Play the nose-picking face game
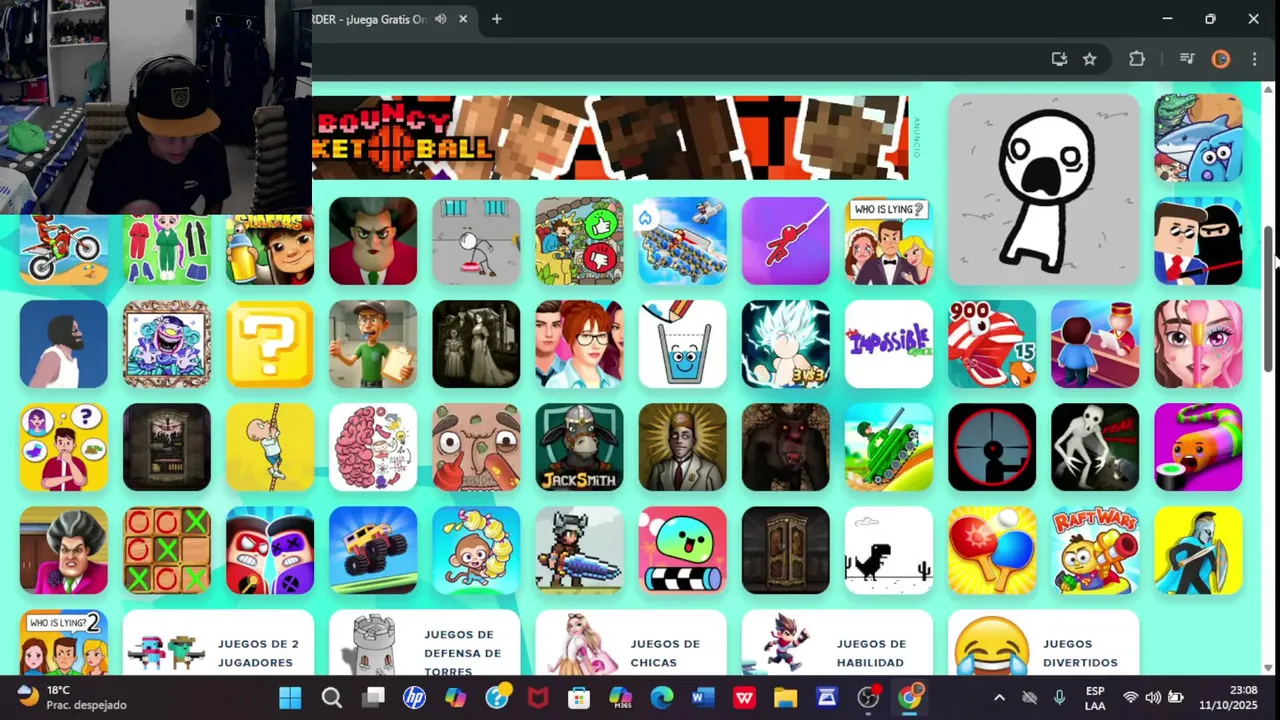This screenshot has height=720, width=1280. coord(476,447)
